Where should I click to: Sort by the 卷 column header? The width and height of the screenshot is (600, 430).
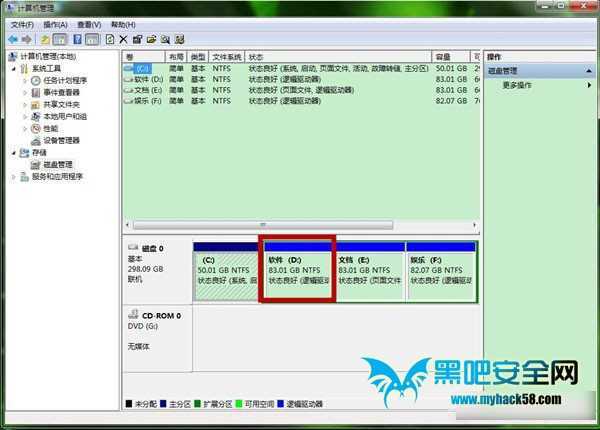tap(143, 57)
